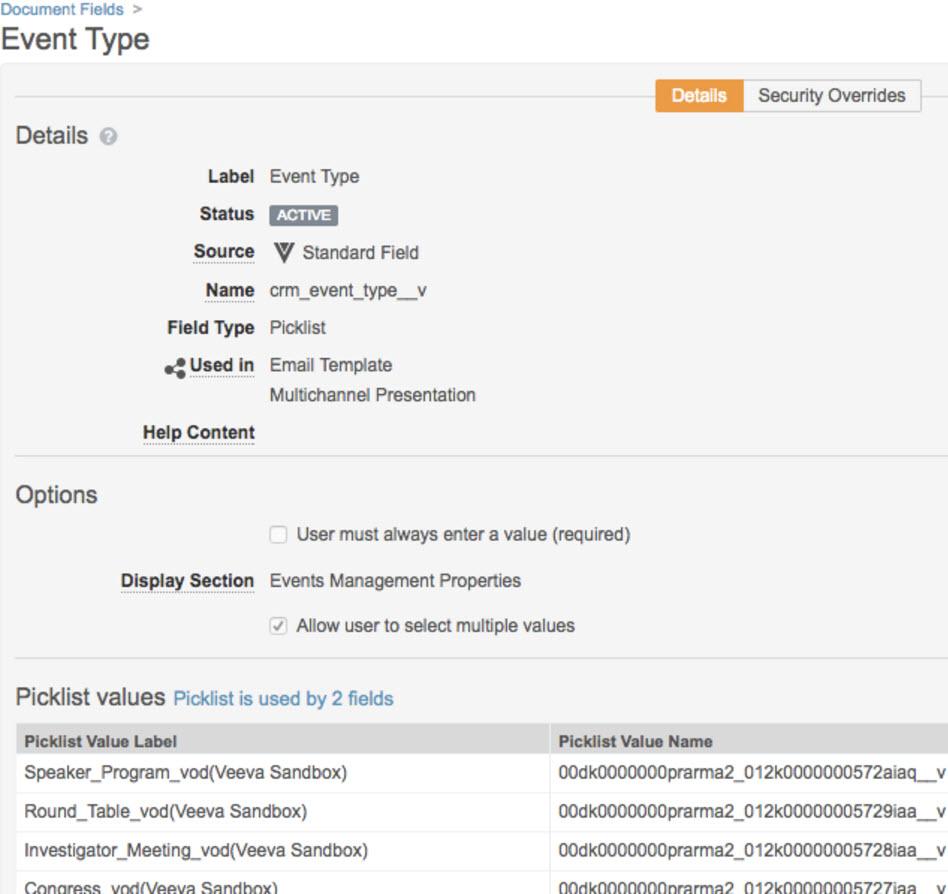Click the Picklist Value Name column header
948x894 pixels.
[635, 741]
